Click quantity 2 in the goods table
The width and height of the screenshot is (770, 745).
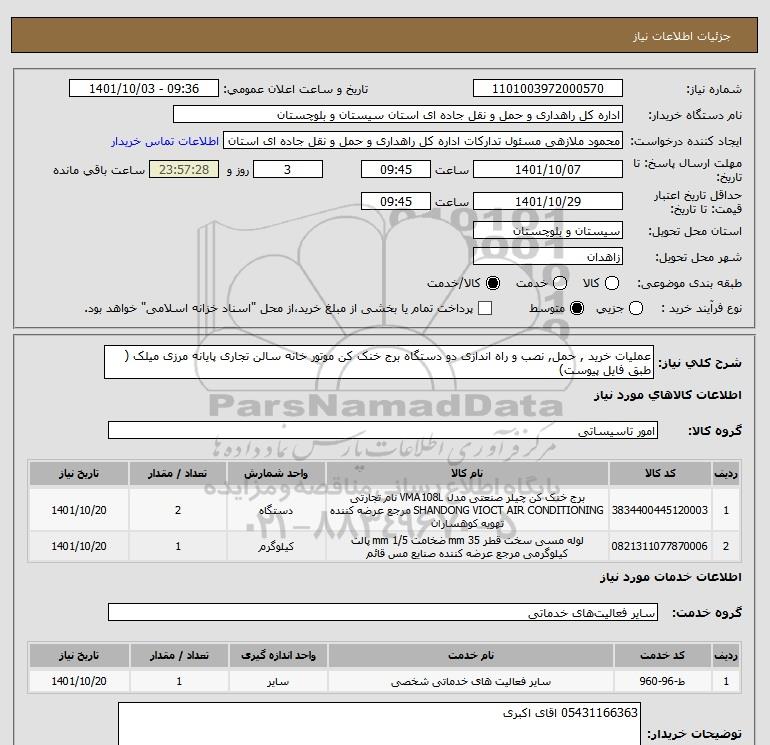point(178,510)
